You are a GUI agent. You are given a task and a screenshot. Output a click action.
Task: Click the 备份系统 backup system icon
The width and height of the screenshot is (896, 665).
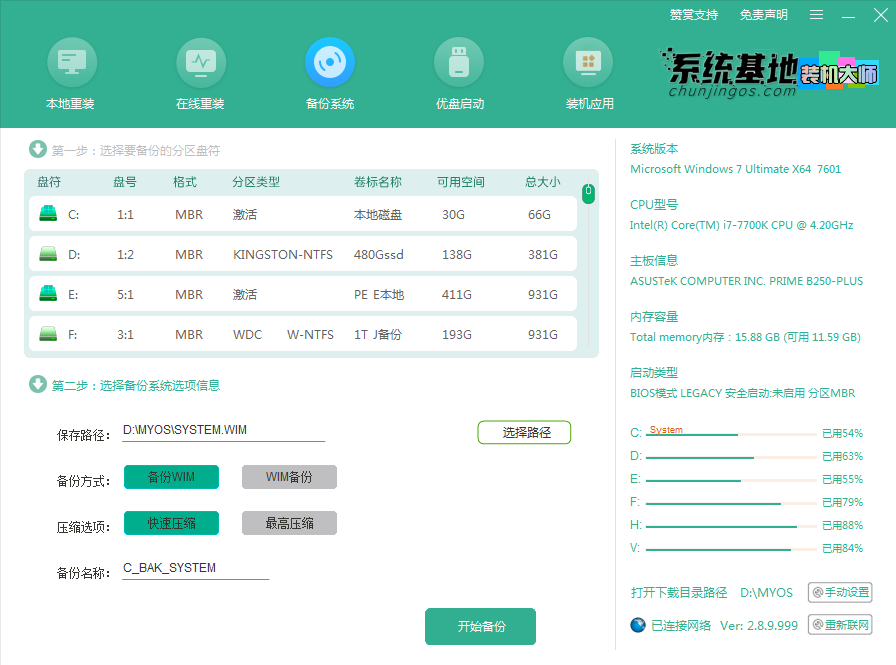pyautogui.click(x=329, y=63)
